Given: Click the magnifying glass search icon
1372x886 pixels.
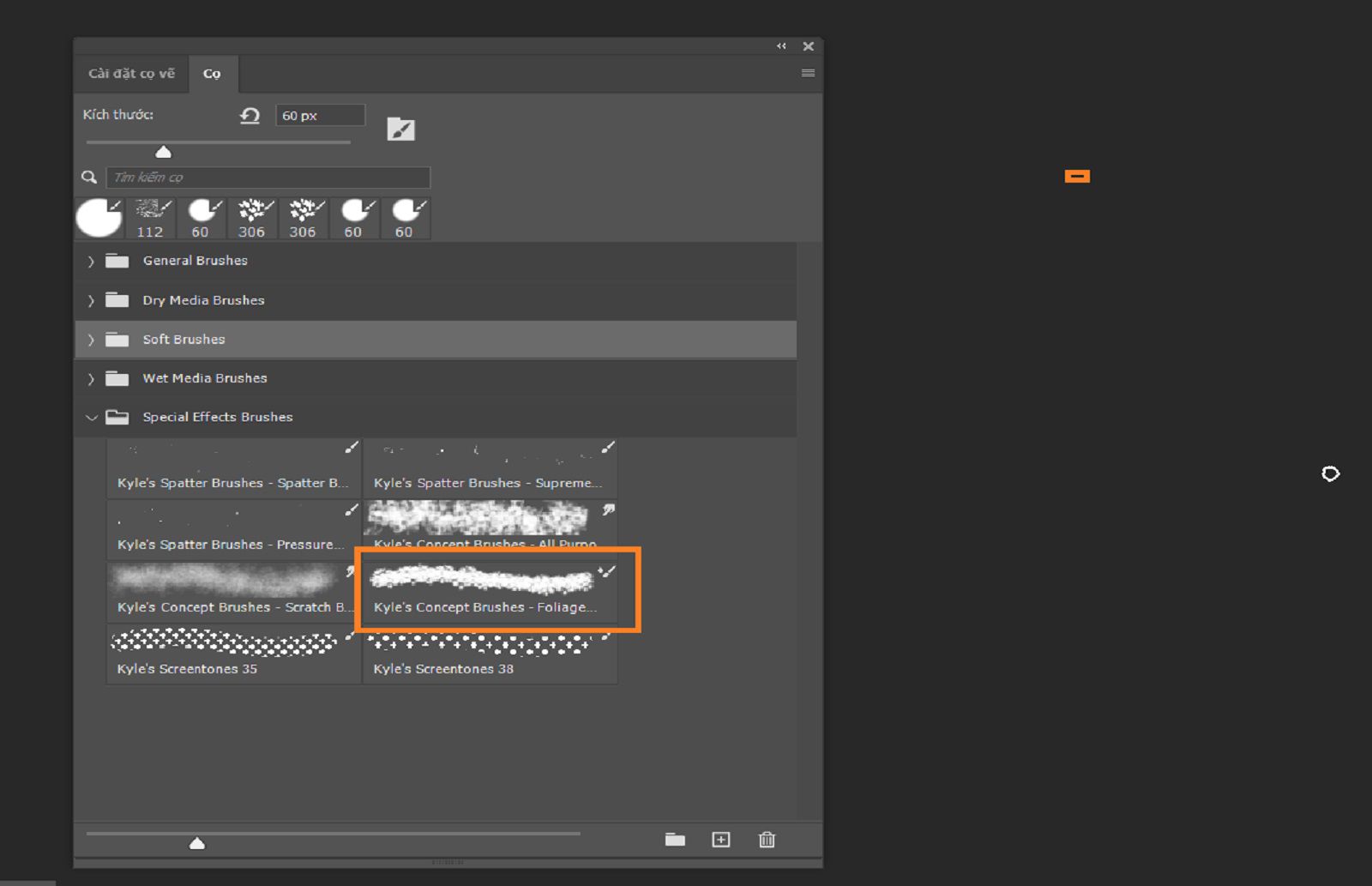Looking at the screenshot, I should point(89,178).
